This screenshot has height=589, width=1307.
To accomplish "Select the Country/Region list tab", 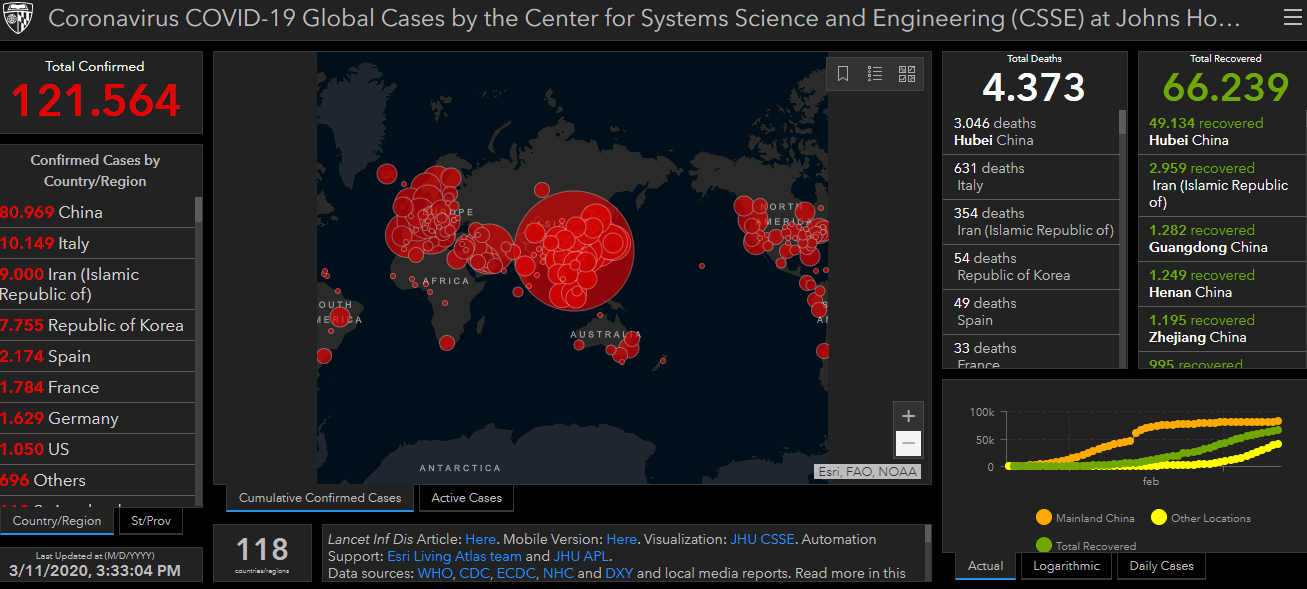I will click(57, 521).
